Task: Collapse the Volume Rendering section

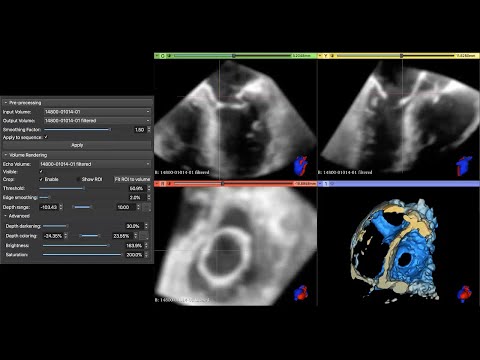Action: coord(6,155)
